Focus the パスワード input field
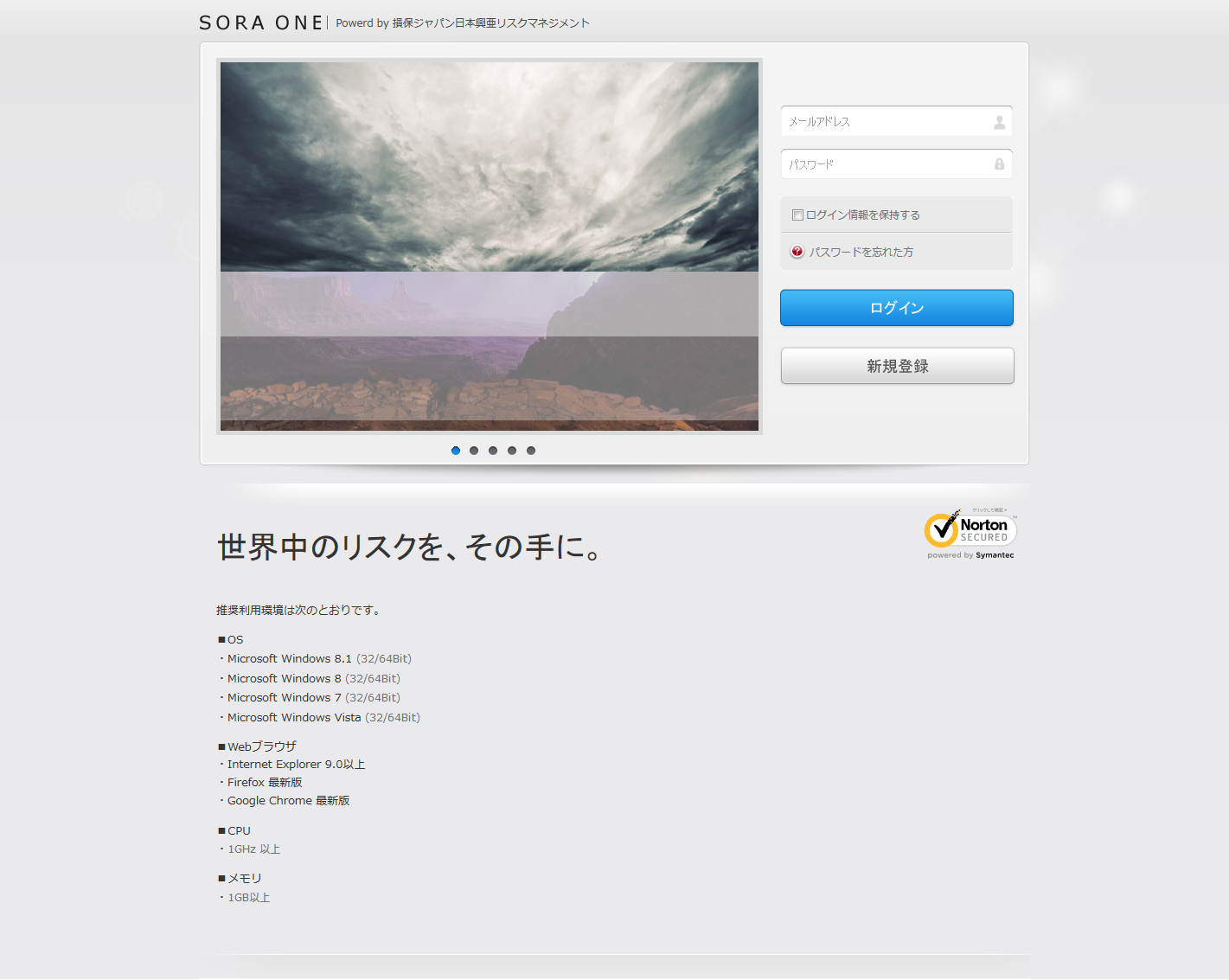Image resolution: width=1229 pixels, height=980 pixels. pyautogui.click(x=897, y=164)
